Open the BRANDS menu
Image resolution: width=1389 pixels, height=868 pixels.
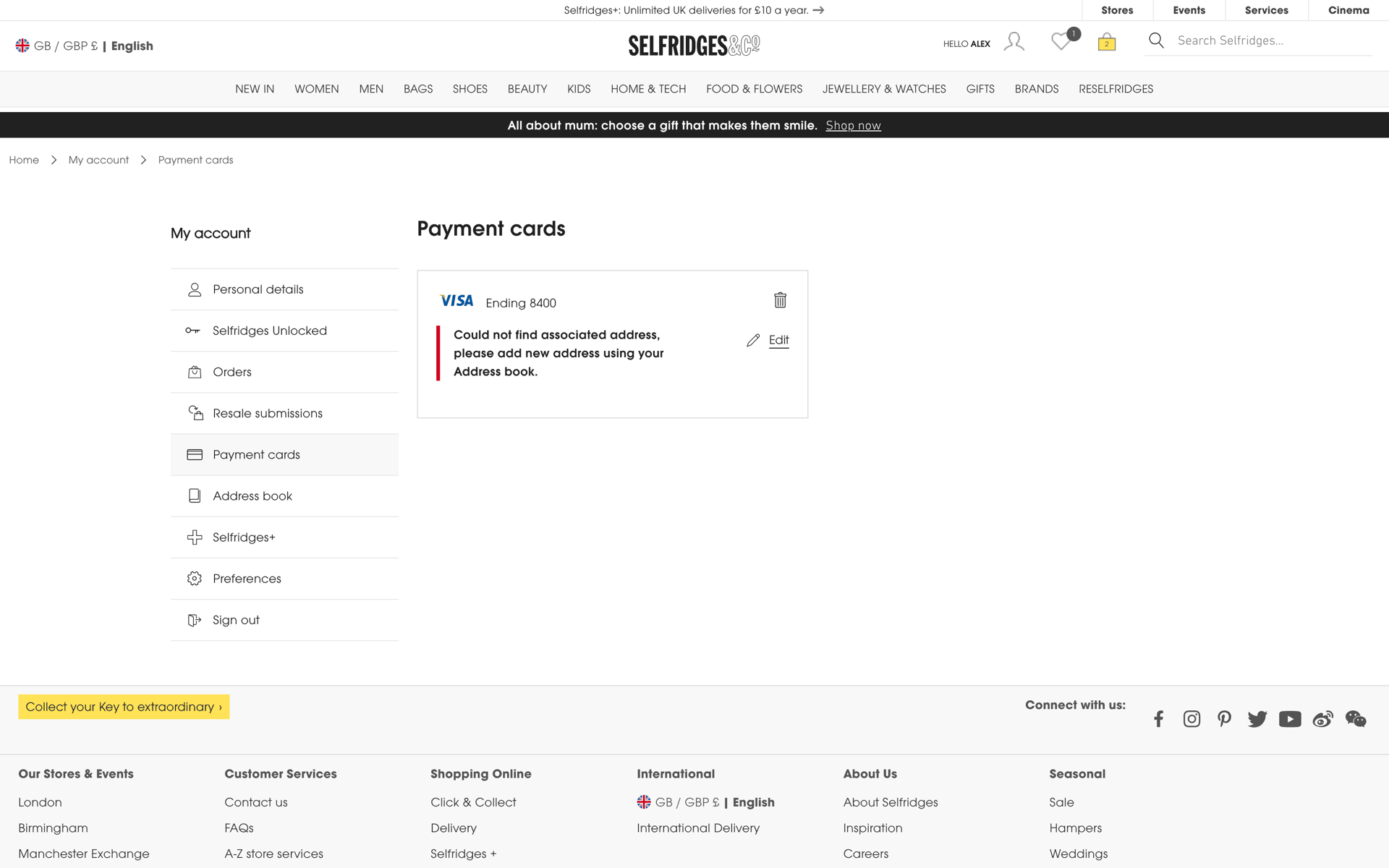tap(1037, 89)
